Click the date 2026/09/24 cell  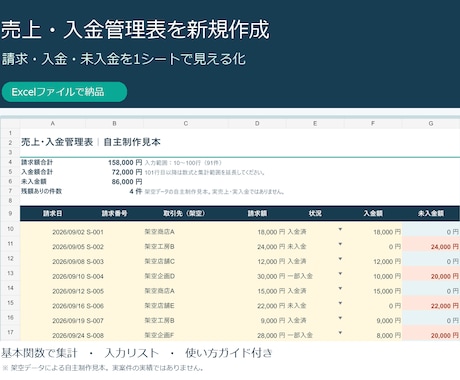point(68,335)
